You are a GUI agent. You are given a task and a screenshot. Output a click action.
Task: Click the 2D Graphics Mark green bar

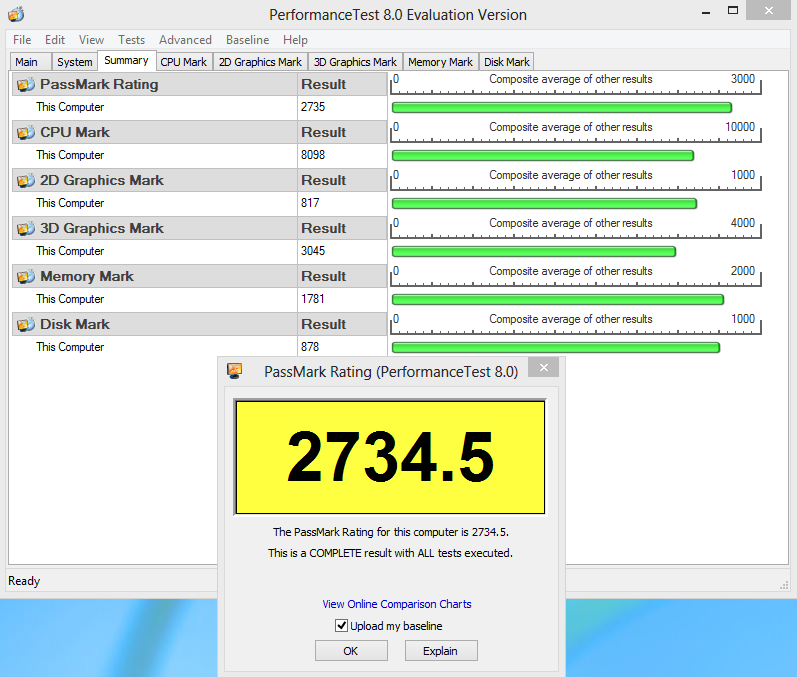544,203
